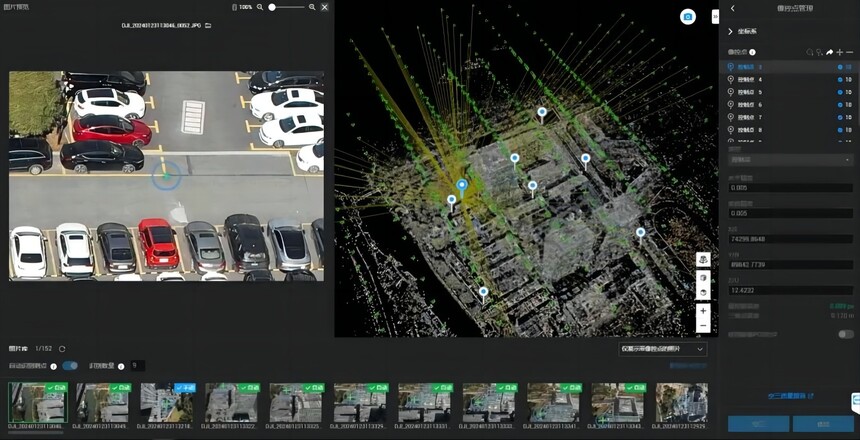Click the zoom-out magnifier in preview header
The height and width of the screenshot is (440, 860).
pos(260,7)
